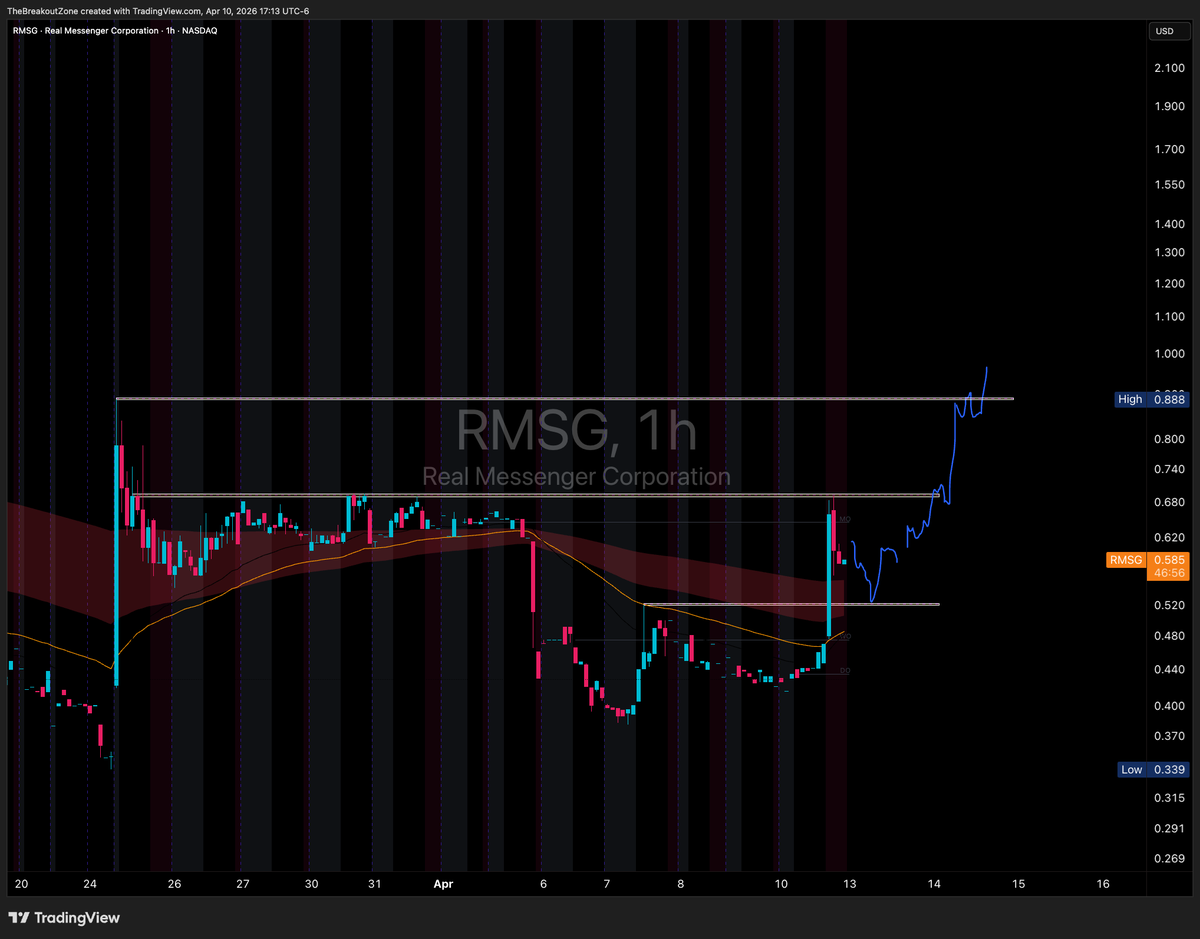Image resolution: width=1200 pixels, height=939 pixels.
Task: Click the date label 8 on time axis
Action: (680, 884)
